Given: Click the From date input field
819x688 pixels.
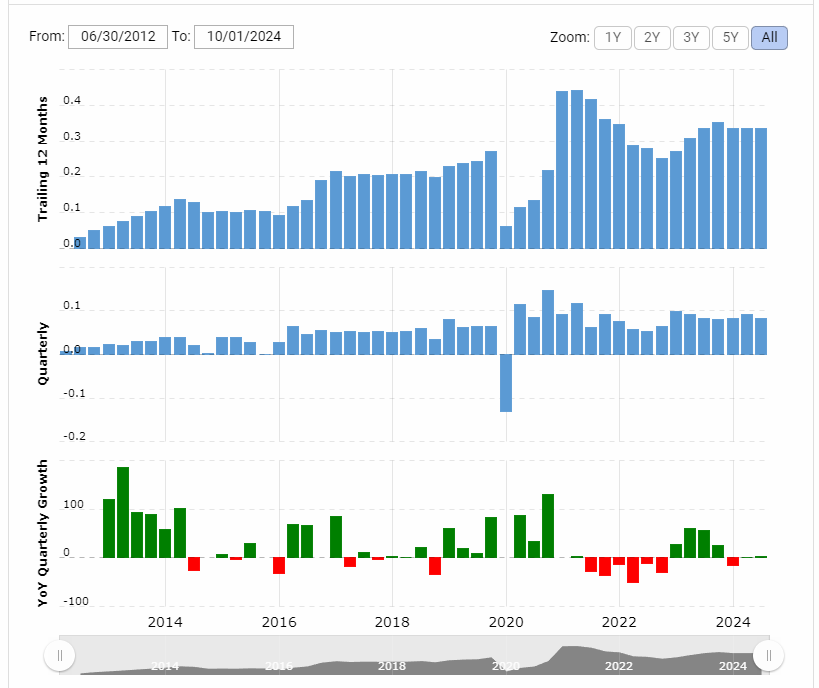Looking at the screenshot, I should click(118, 37).
